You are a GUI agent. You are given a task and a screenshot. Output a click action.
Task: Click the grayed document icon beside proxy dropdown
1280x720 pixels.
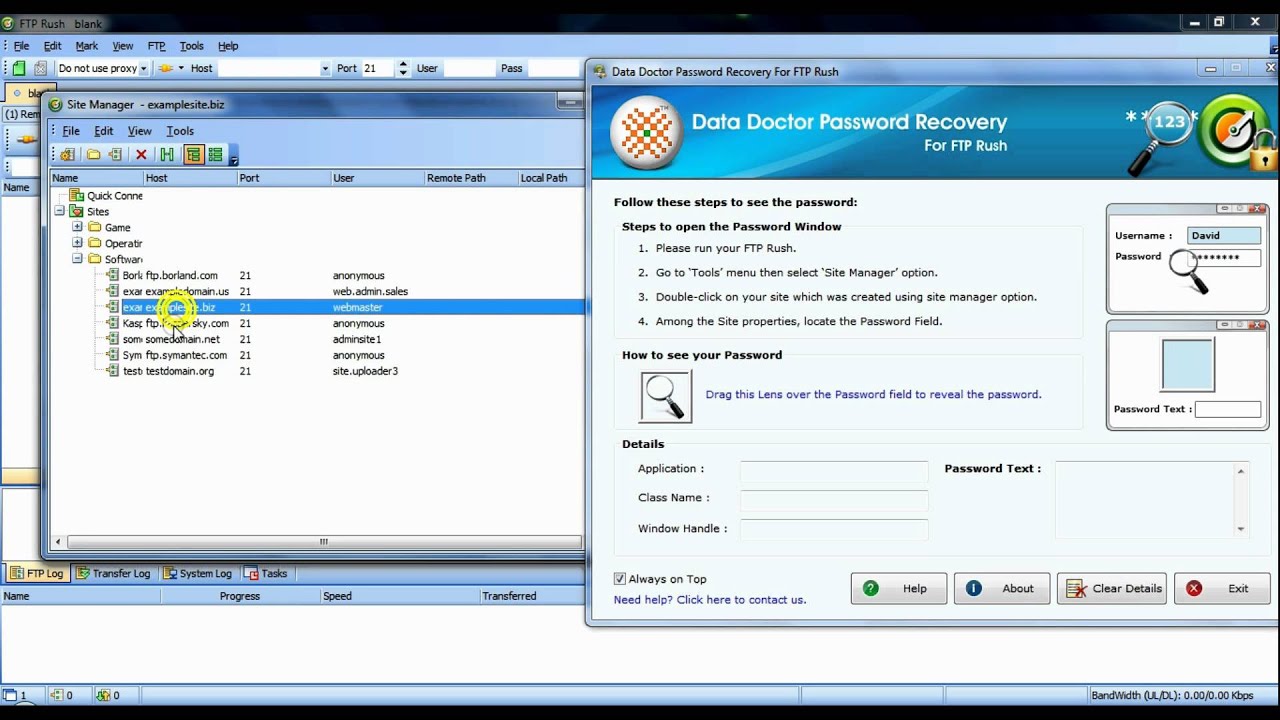coord(40,68)
